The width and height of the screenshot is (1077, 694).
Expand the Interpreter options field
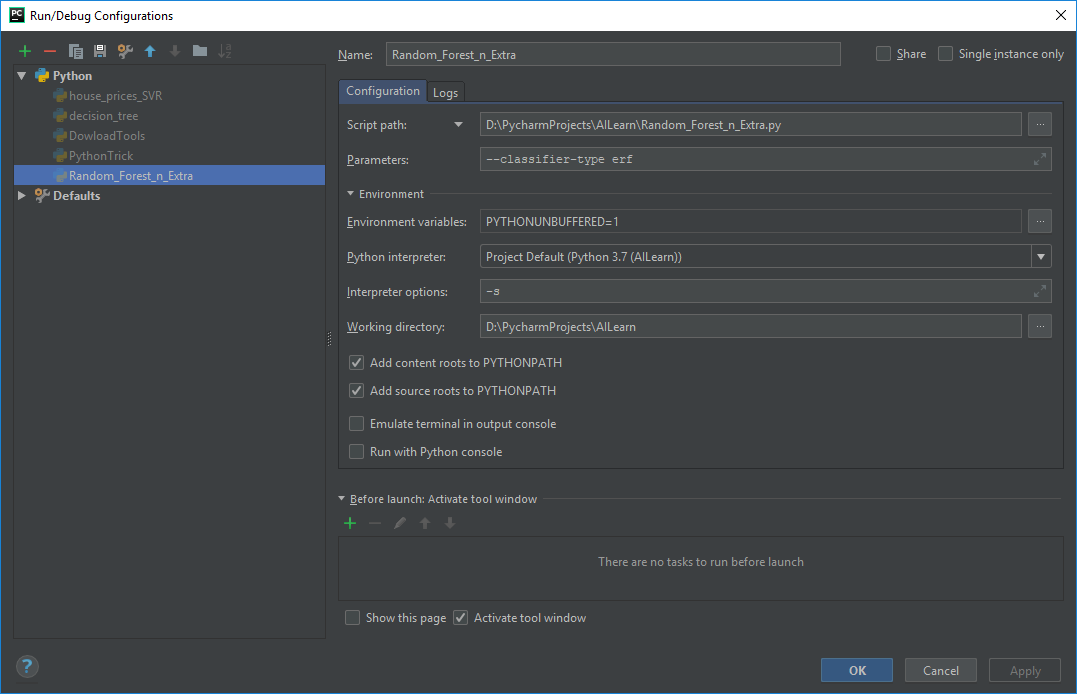(1040, 291)
